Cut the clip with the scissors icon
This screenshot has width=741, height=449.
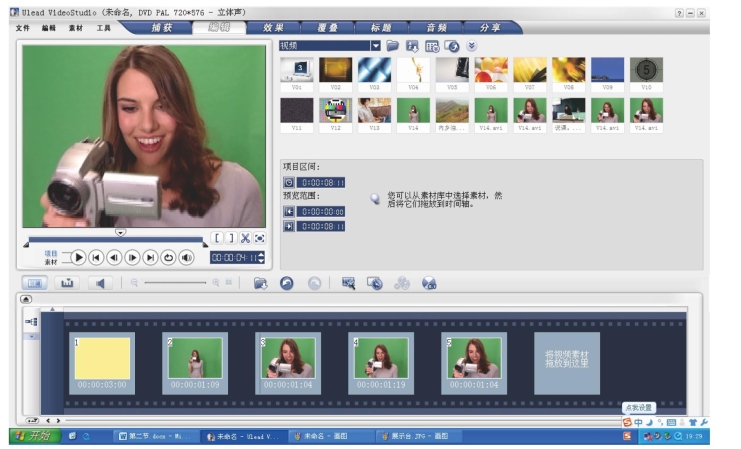(244, 238)
